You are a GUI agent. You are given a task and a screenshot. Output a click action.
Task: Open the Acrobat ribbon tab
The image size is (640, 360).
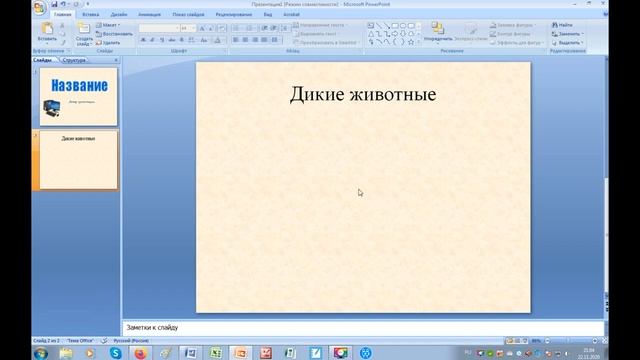tap(291, 14)
